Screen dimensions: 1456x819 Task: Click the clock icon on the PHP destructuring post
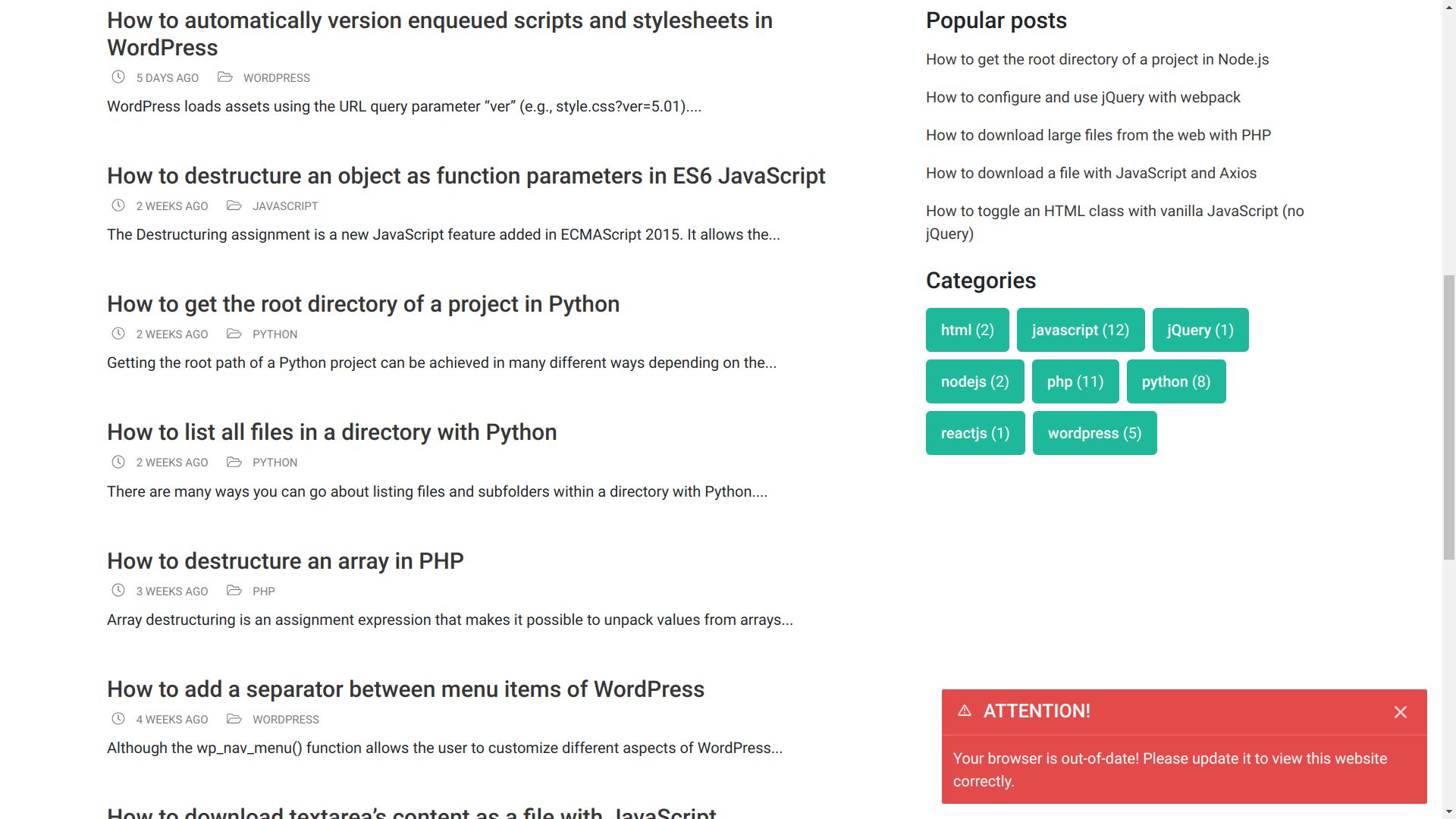[118, 590]
